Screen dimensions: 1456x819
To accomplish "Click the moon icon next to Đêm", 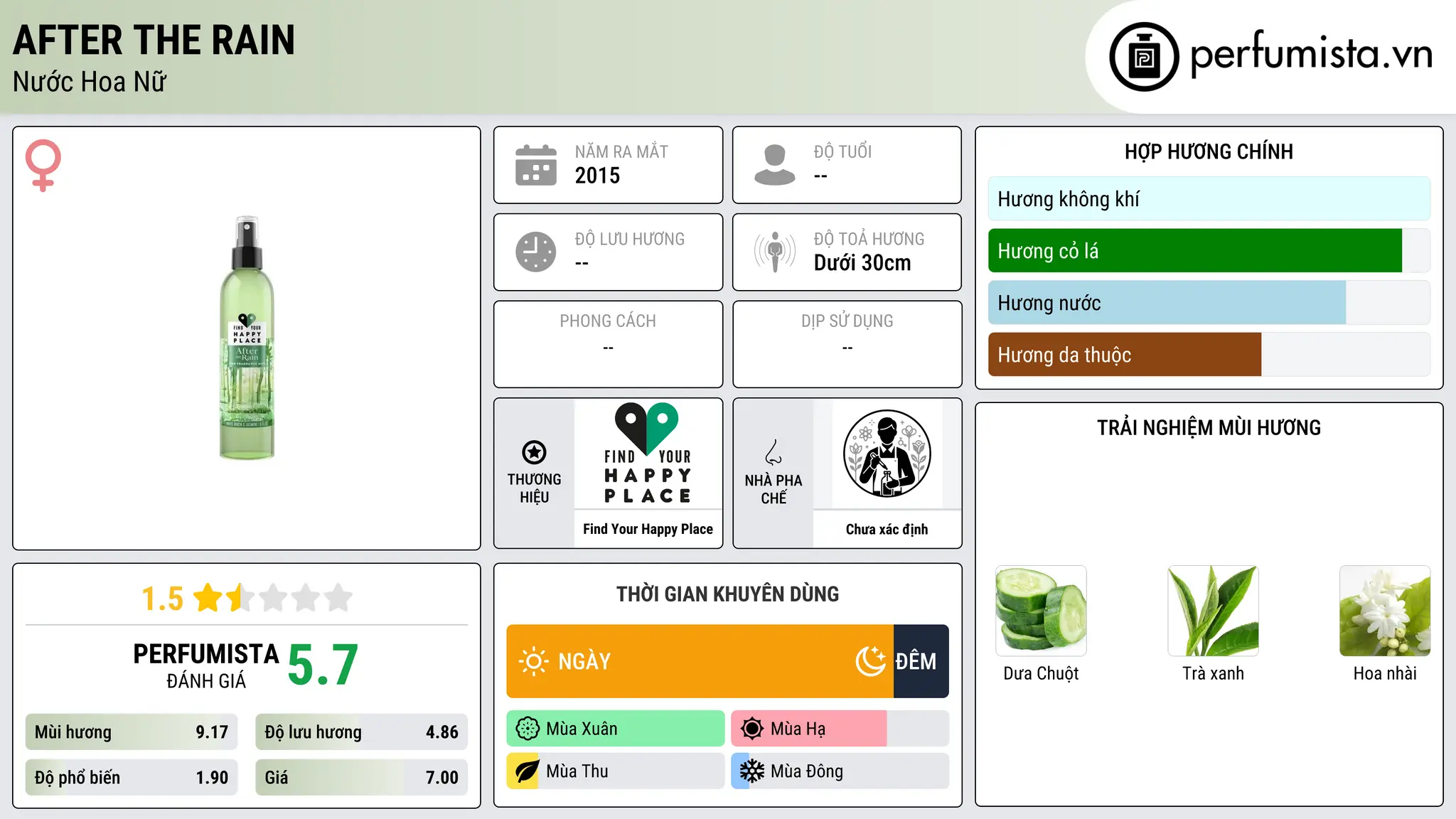I will click(x=871, y=661).
